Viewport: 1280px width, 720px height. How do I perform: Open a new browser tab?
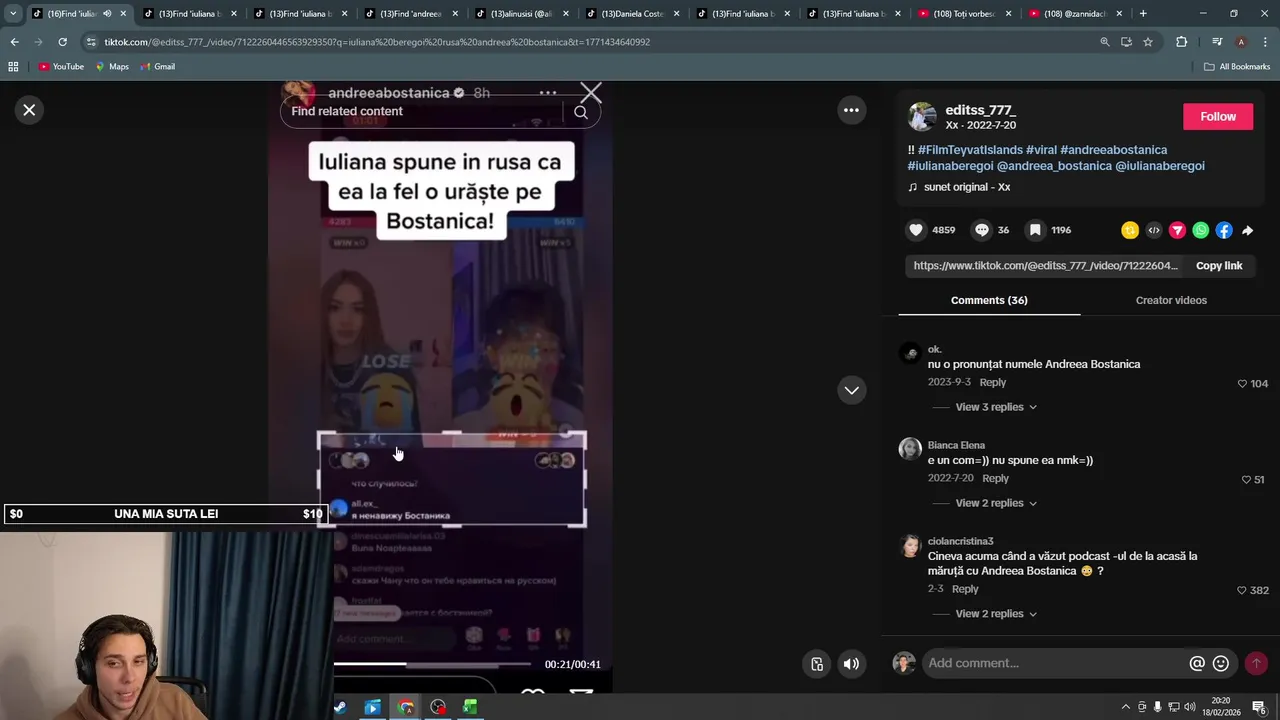pyautogui.click(x=1143, y=14)
